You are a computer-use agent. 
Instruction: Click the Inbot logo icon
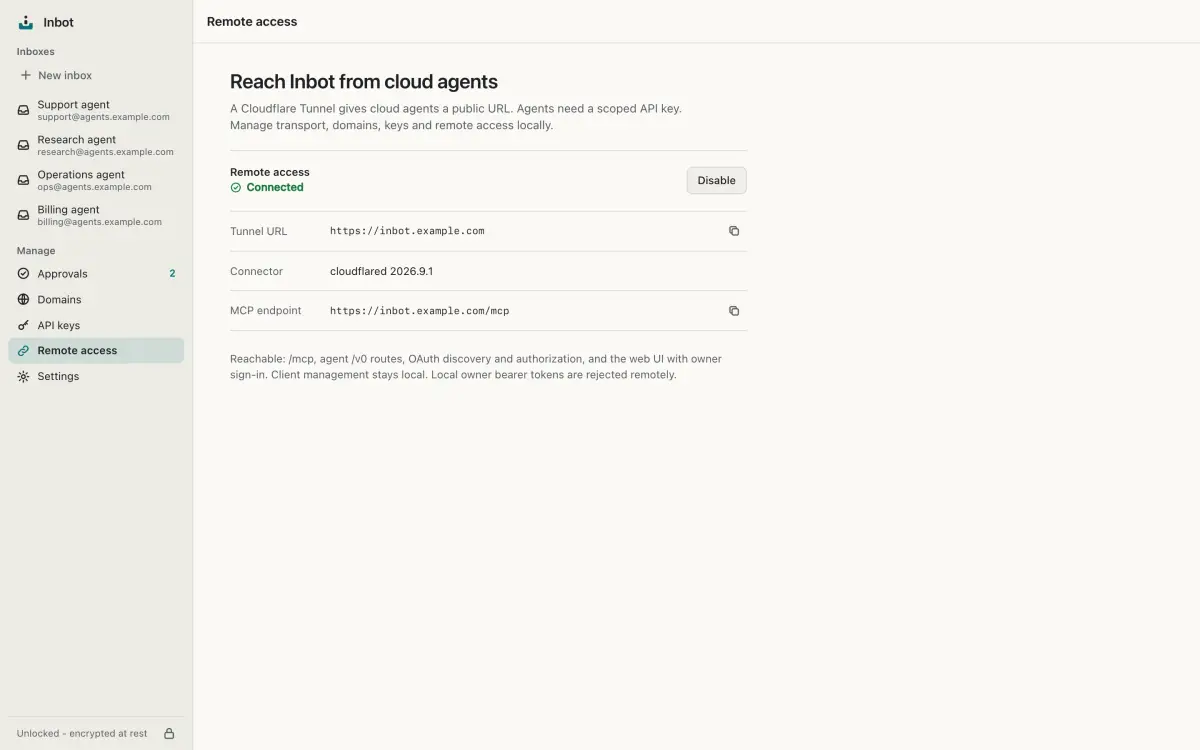click(26, 22)
